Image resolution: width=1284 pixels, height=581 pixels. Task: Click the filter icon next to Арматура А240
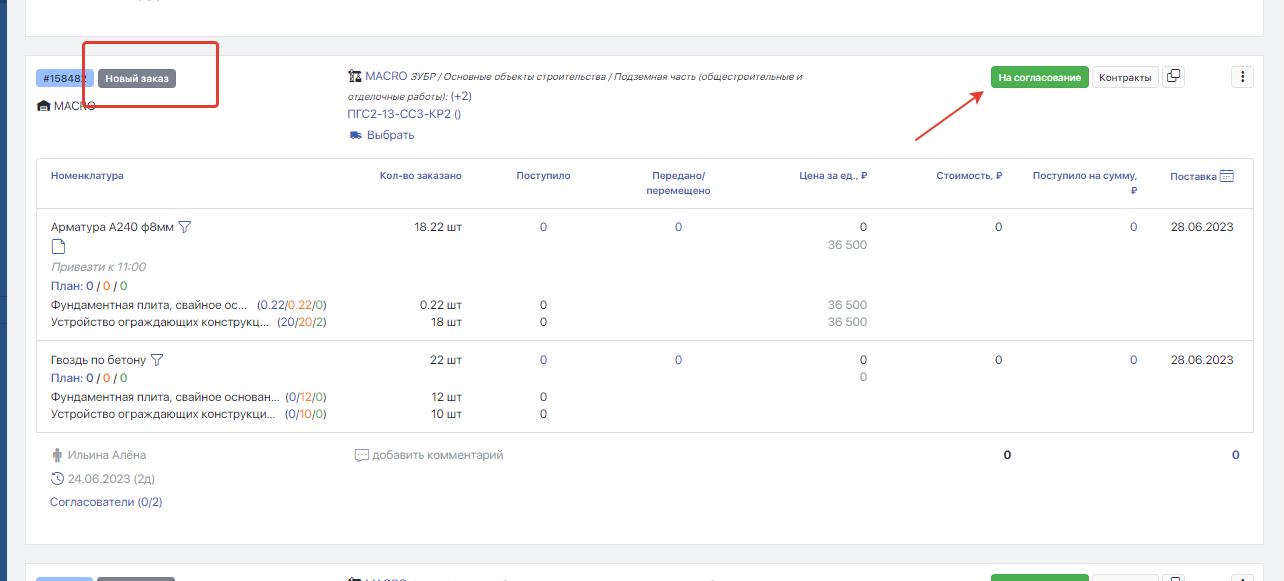coord(185,227)
